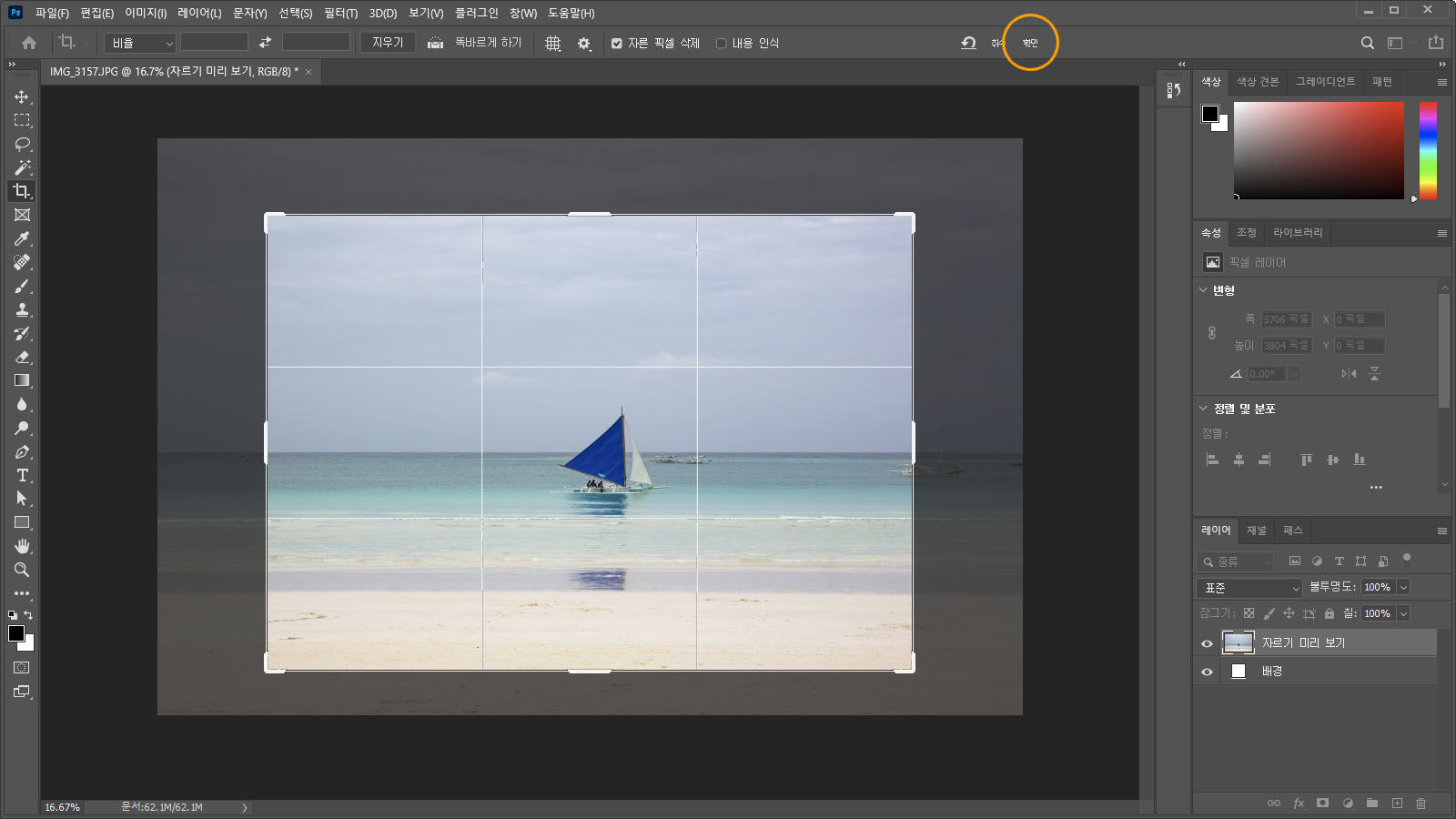The width and height of the screenshot is (1456, 819).
Task: Open the '표준' blend mode dropdown
Action: pyautogui.click(x=1249, y=588)
